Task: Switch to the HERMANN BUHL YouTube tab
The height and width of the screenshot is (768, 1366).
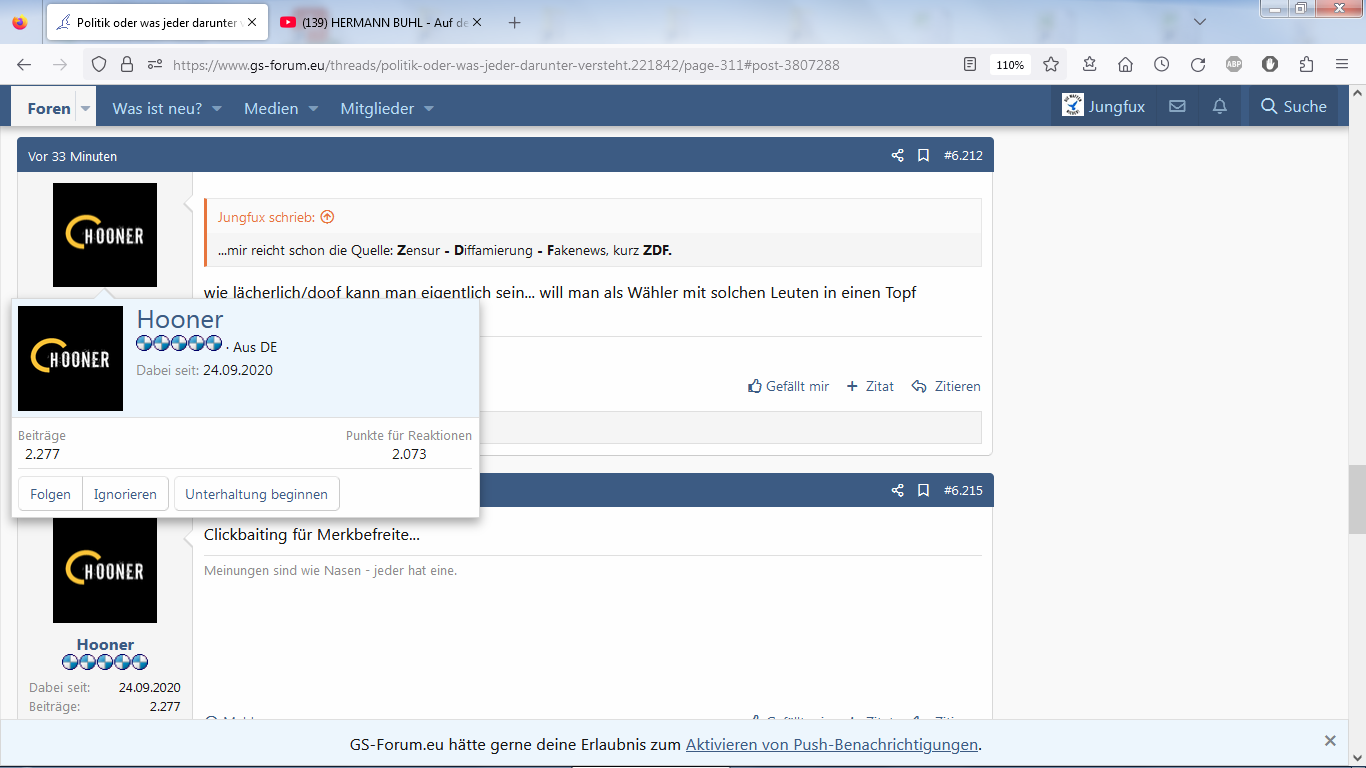Action: click(x=385, y=22)
